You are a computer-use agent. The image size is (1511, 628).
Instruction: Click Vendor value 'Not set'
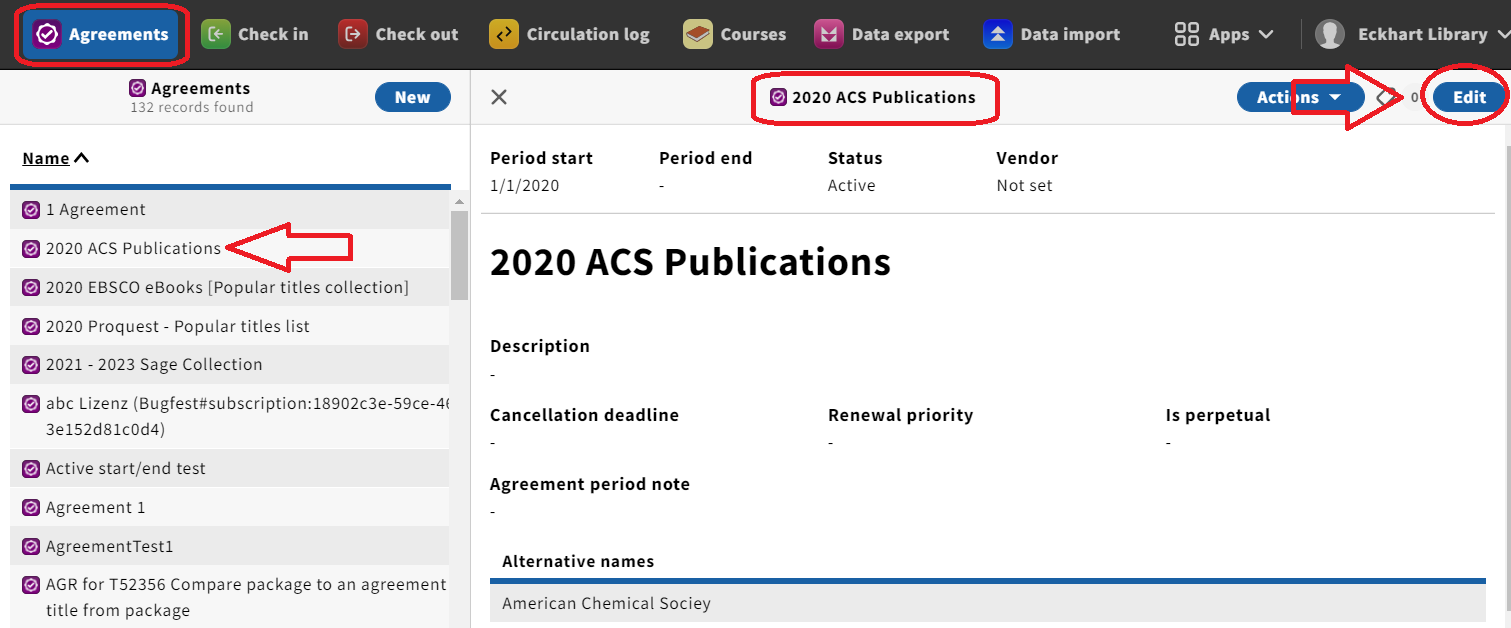[x=1024, y=185]
